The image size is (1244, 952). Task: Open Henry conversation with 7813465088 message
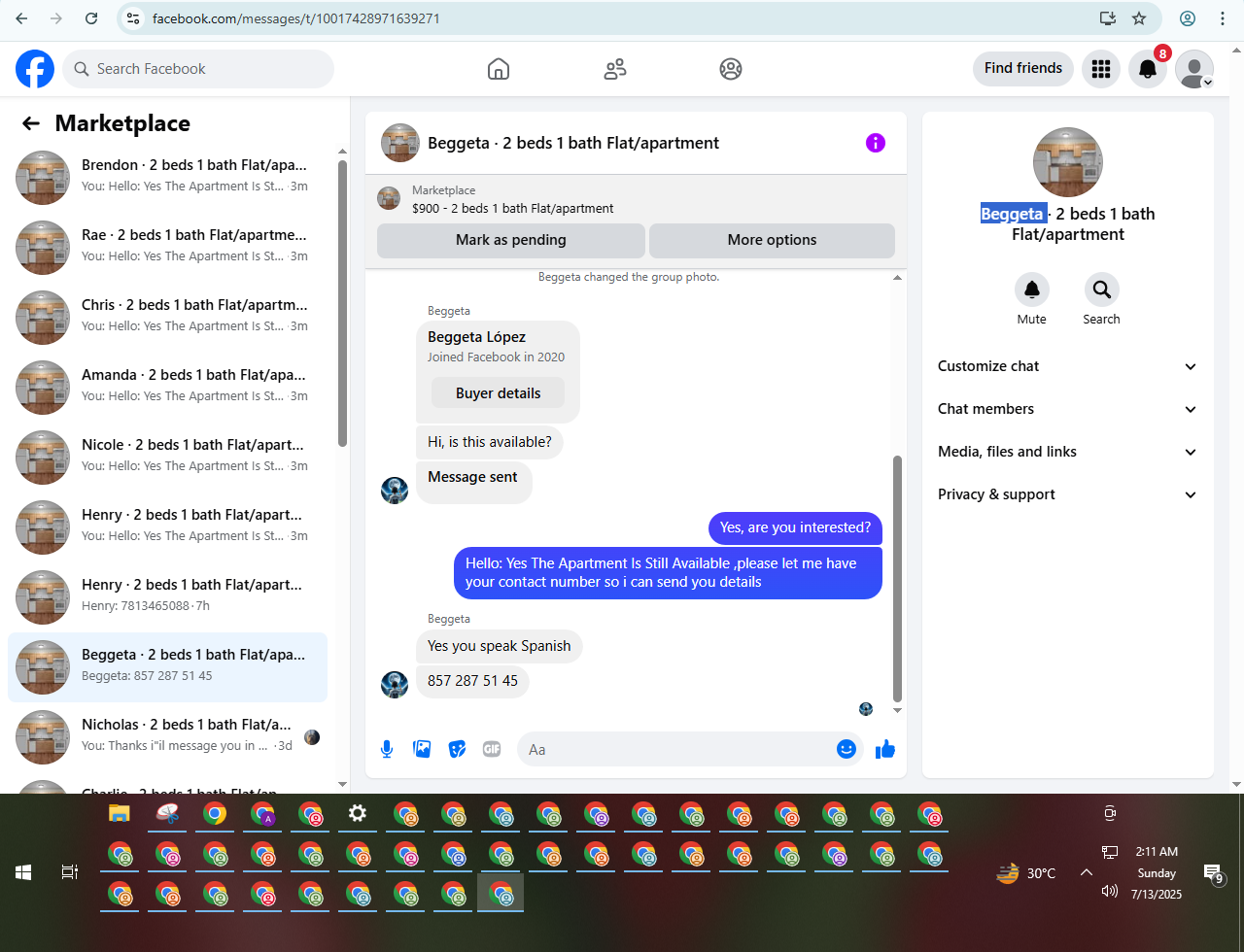[167, 595]
